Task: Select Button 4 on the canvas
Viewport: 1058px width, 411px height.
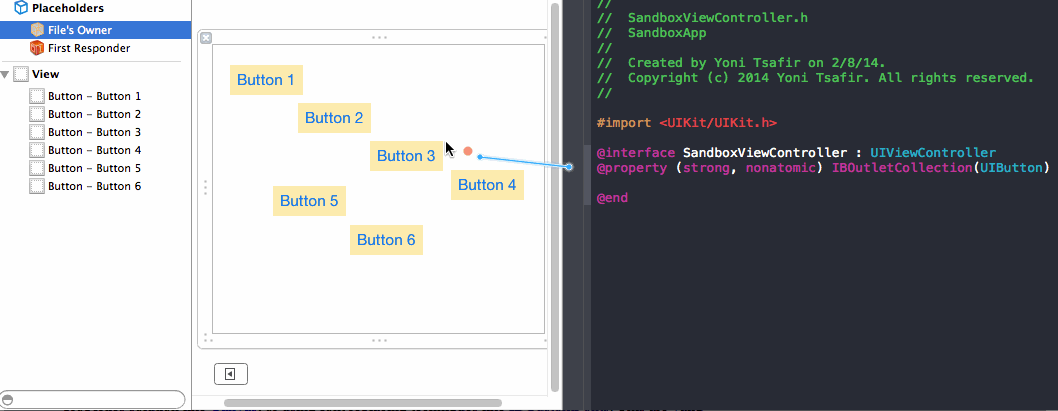Action: 487,185
